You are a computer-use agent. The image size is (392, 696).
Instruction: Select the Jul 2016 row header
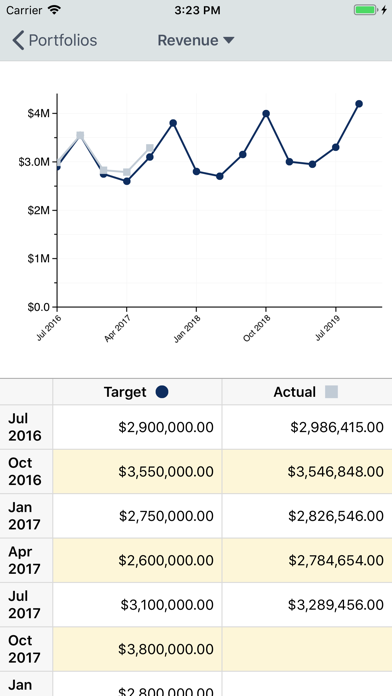tap(26, 427)
